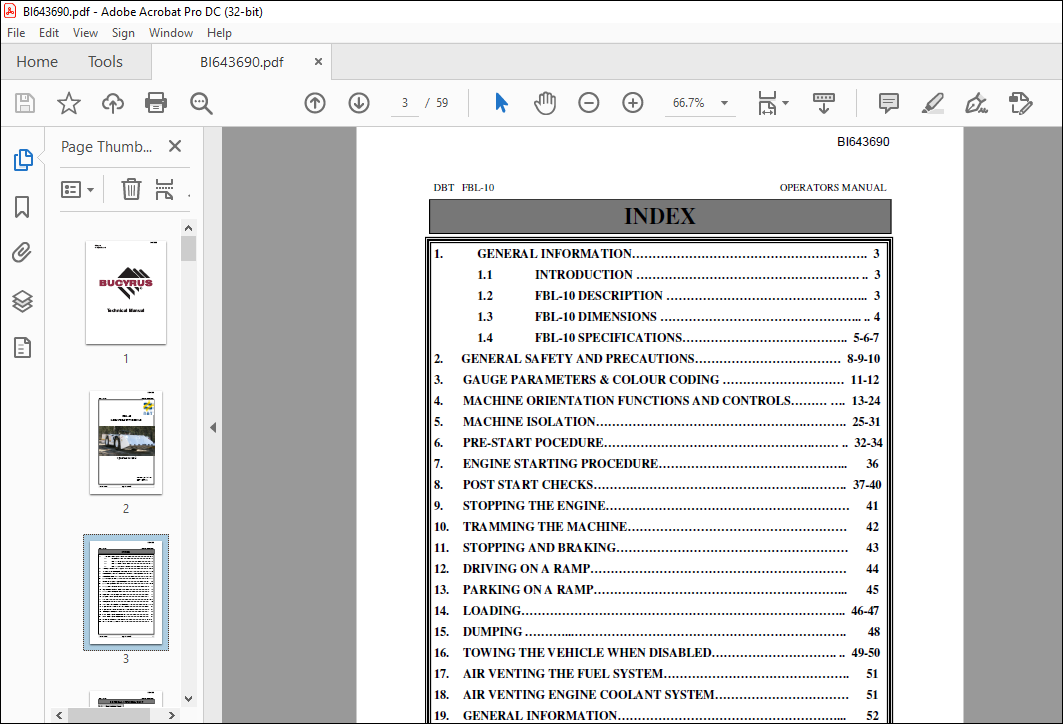
Task: Open the Sign menu
Action: (123, 33)
